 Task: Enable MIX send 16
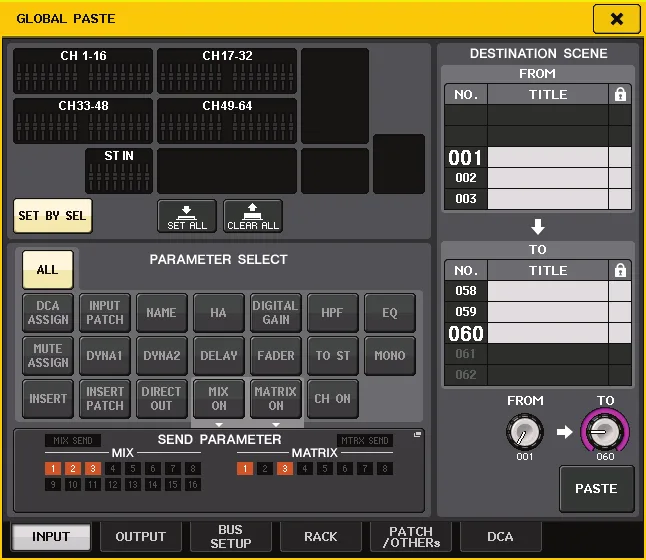tap(193, 485)
